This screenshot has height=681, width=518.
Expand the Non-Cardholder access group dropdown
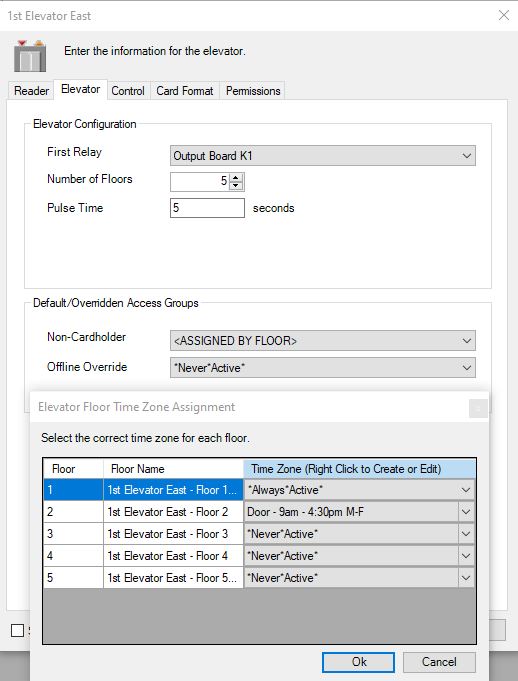pos(323,341)
